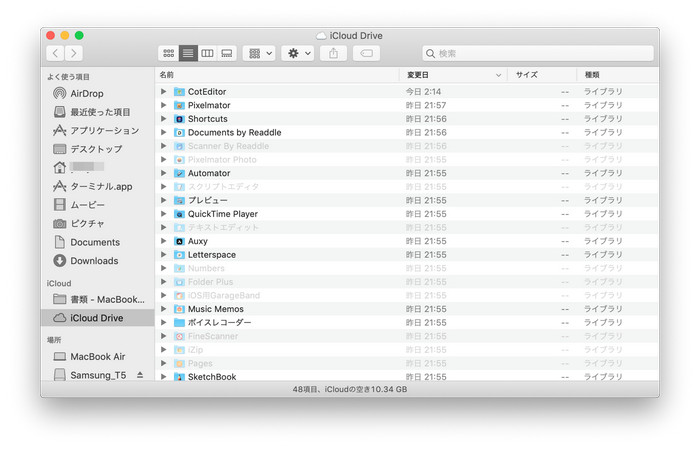This screenshot has height=451, width=700.
Task: Expand the Music Memos folder
Action: (x=164, y=309)
